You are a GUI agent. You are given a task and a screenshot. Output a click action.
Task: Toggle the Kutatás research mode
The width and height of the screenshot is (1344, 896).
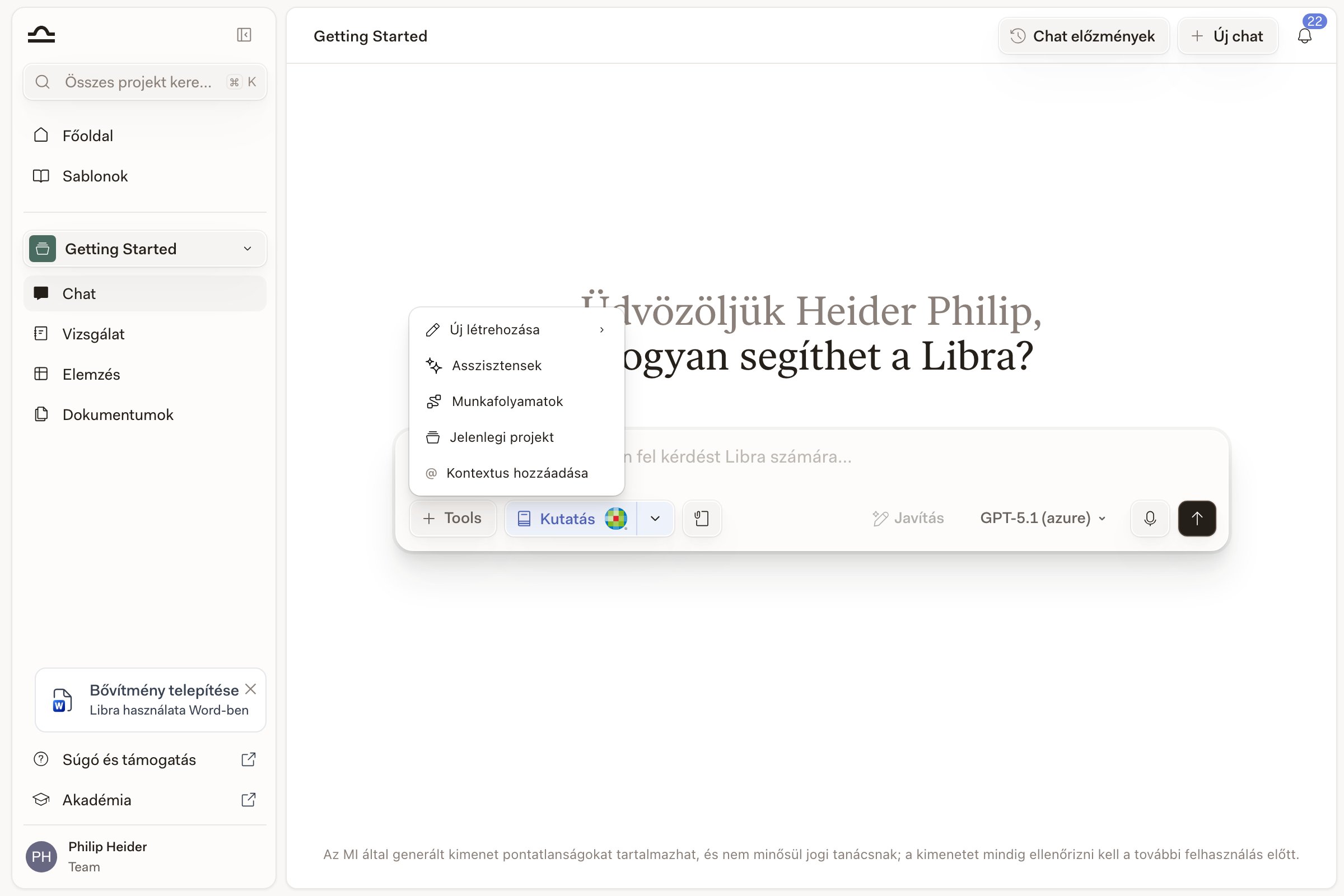(571, 519)
